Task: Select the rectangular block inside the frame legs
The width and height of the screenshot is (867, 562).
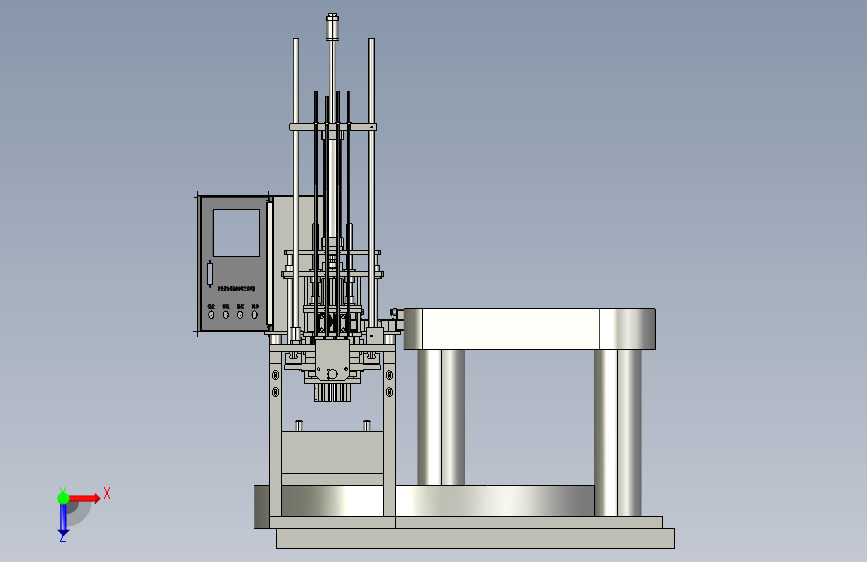Action: [332, 452]
